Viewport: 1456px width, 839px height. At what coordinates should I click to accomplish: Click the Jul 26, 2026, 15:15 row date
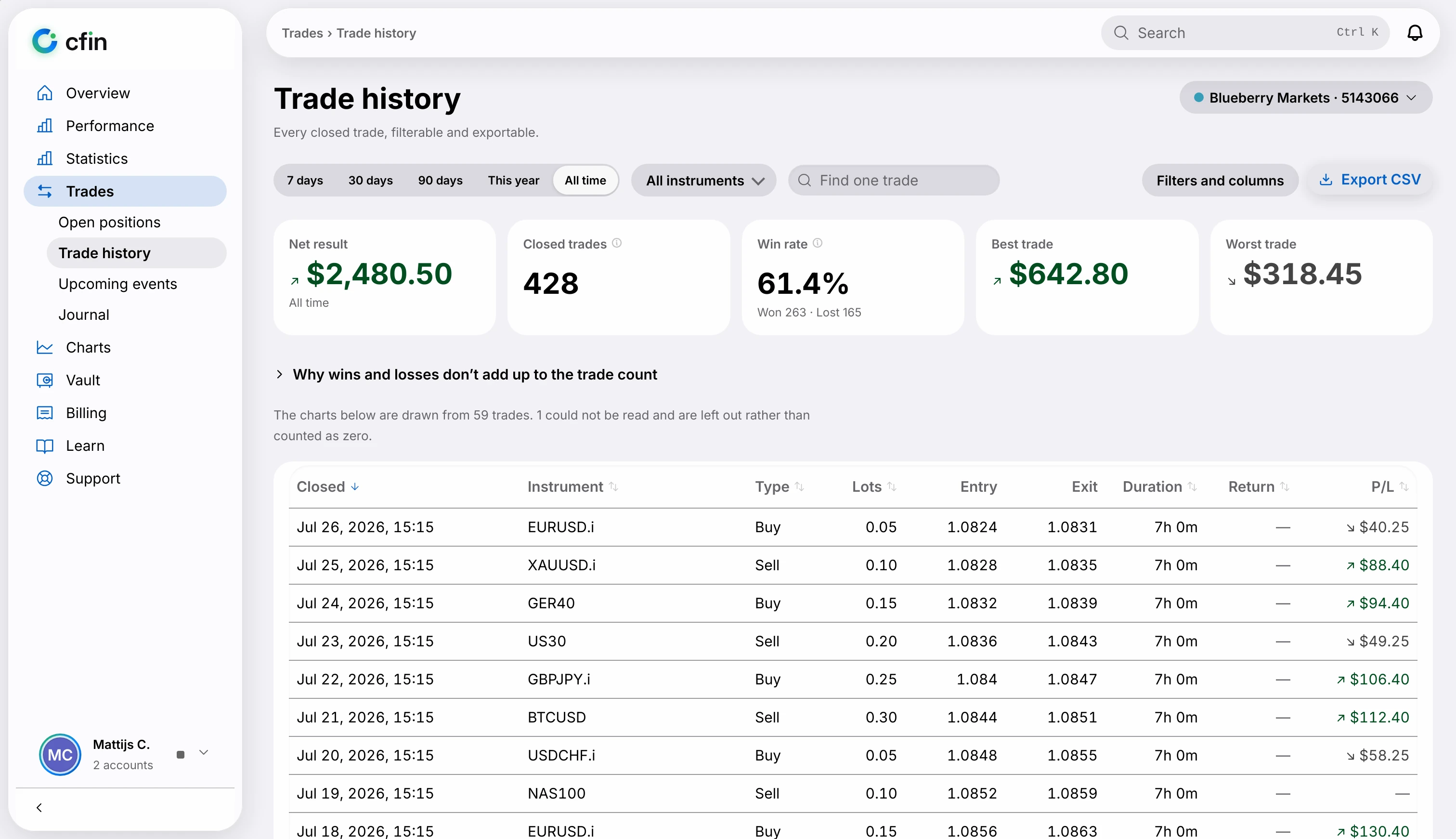coord(365,527)
